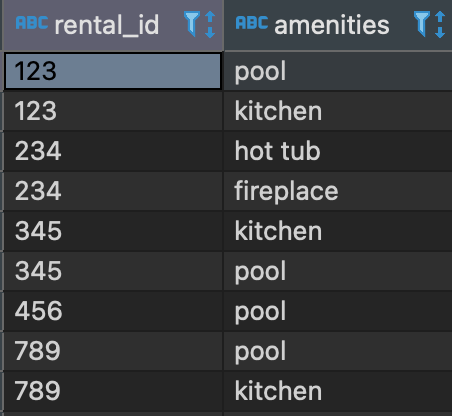Select the kitchen cell in the 789 row

(x=338, y=391)
